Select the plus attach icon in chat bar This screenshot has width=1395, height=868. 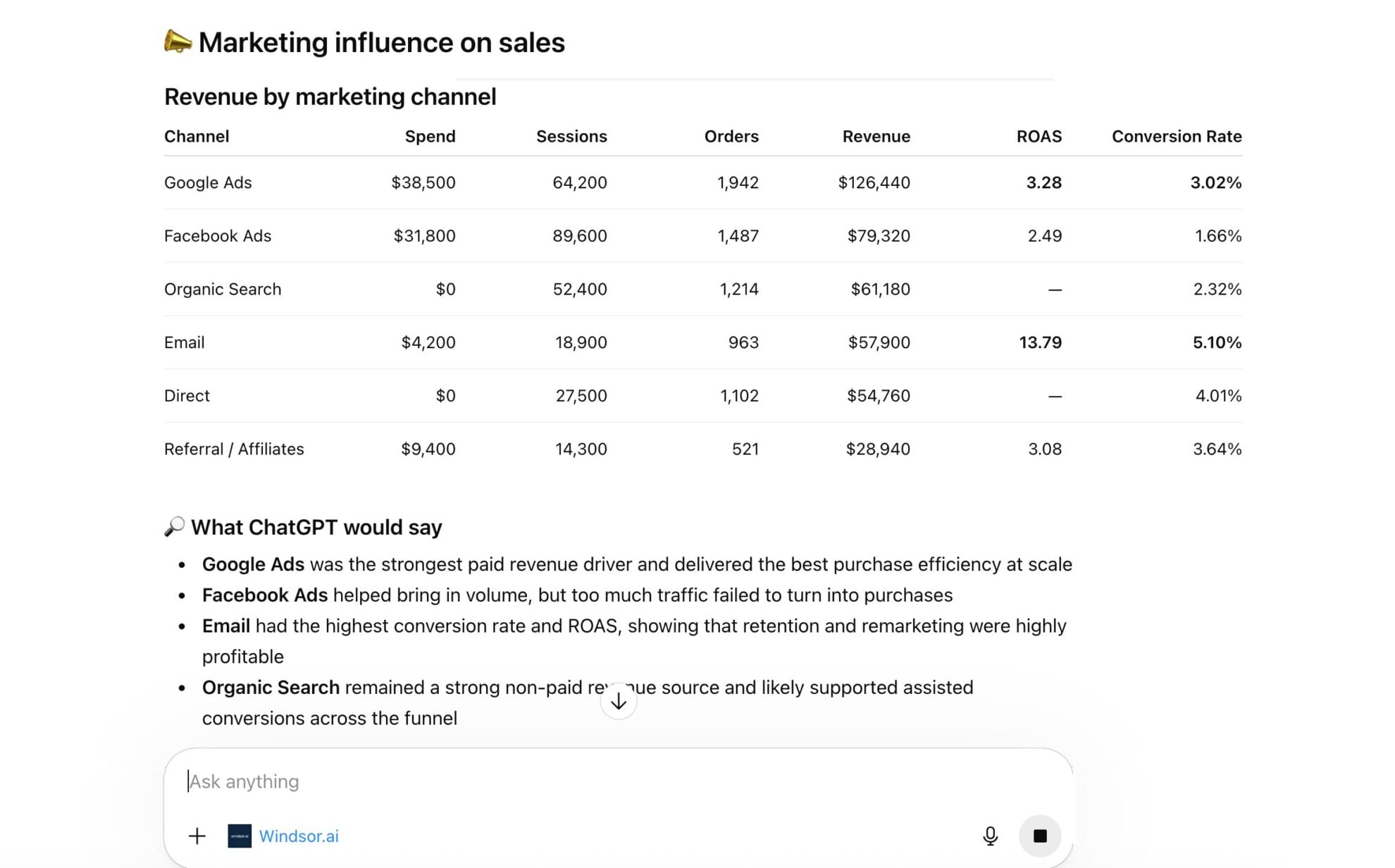pos(197,836)
